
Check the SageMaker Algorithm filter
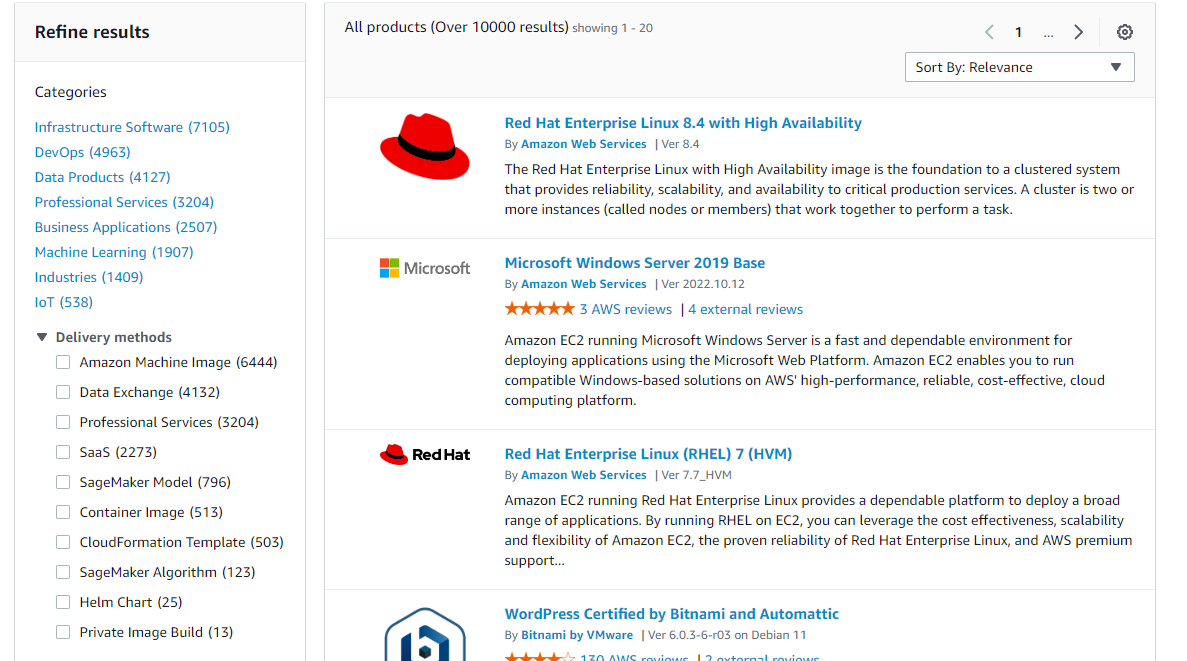tap(63, 572)
